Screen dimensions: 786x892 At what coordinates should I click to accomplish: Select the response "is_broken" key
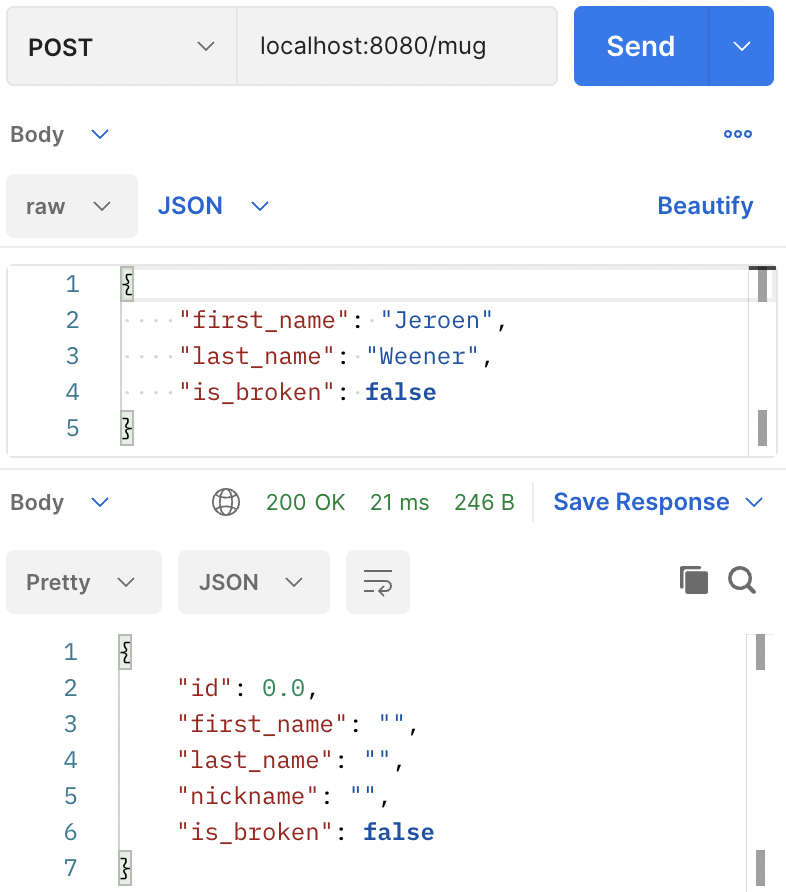click(255, 832)
